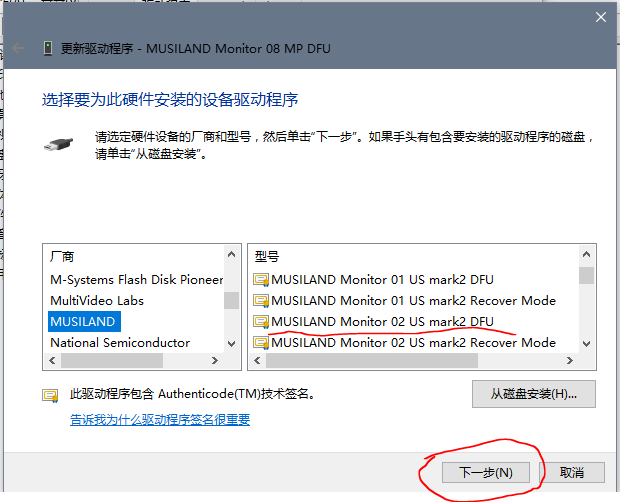Screen dimensions: 620x502
Task: Select model MUSILAND Monitor 02 US mark2 DFU
Action: tap(382, 322)
